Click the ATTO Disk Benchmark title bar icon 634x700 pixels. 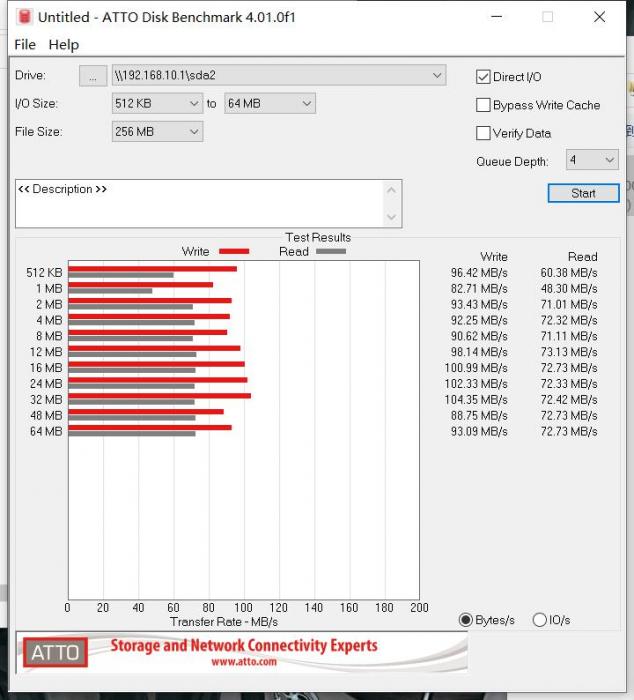[x=25, y=17]
